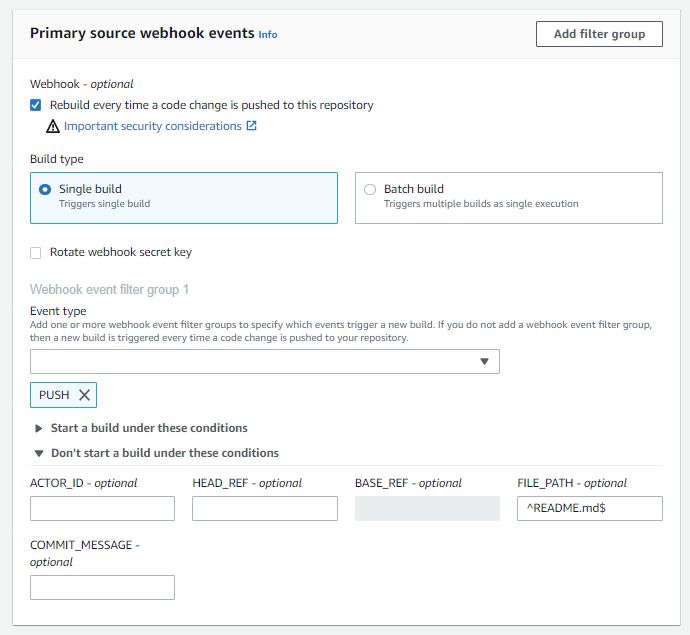Click the Event type dropdown arrow
The height and width of the screenshot is (635, 690).
point(485,361)
